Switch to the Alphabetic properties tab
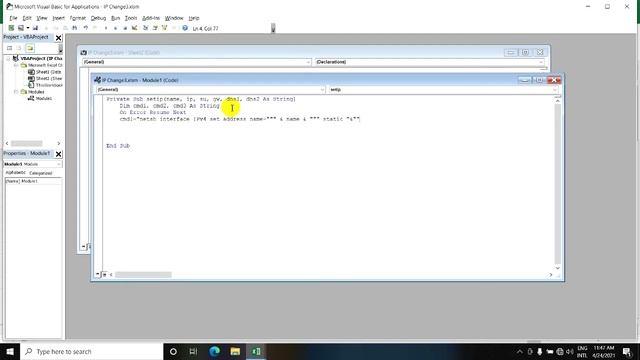640x360 pixels. (16, 173)
